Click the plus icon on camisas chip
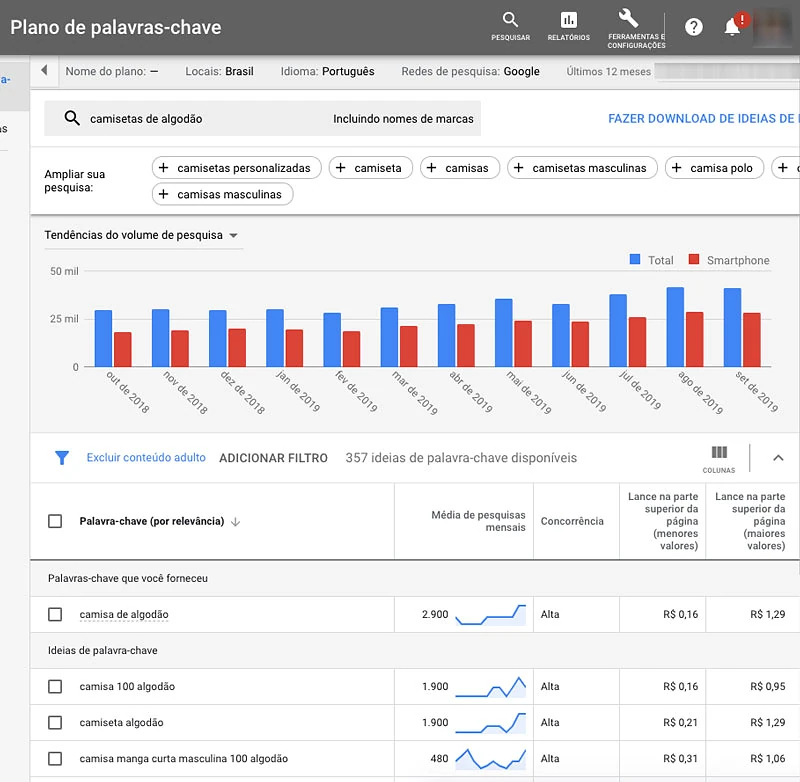The width and height of the screenshot is (800, 782). [x=432, y=168]
